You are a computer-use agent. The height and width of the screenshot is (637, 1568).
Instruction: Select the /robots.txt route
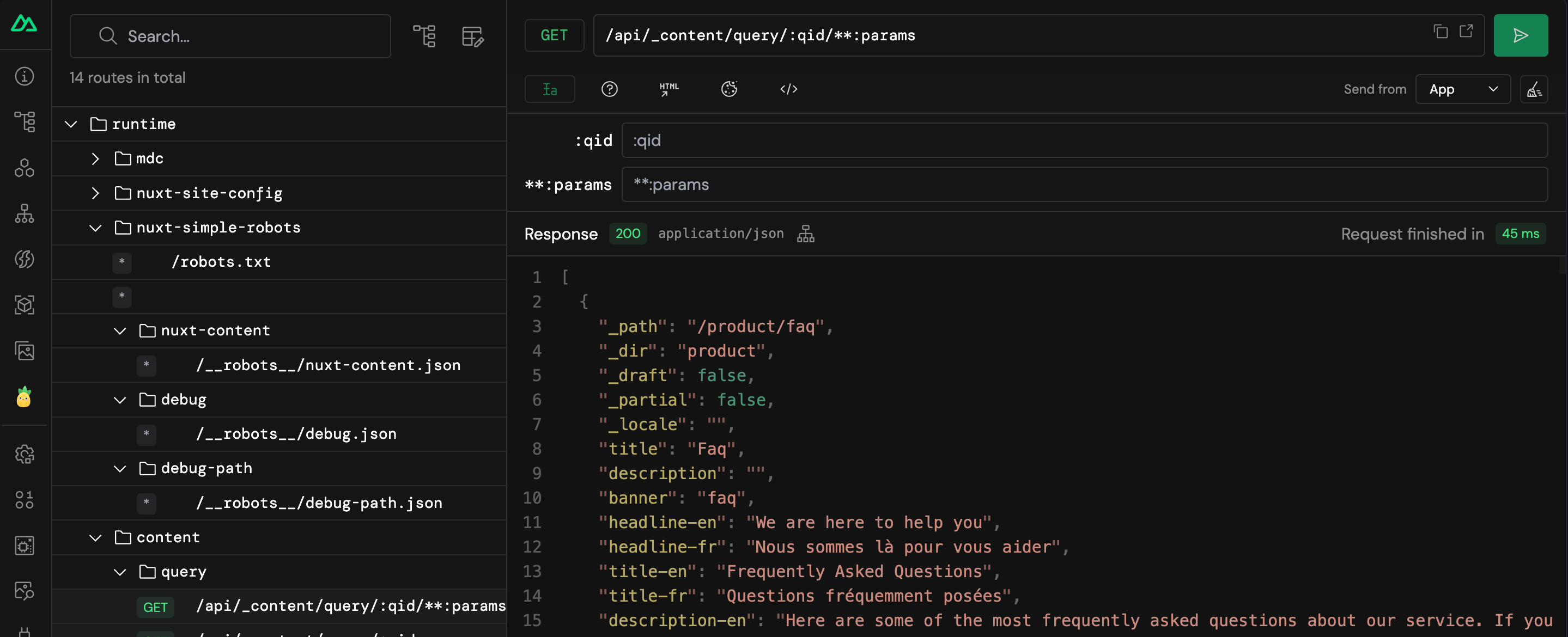(x=279, y=262)
